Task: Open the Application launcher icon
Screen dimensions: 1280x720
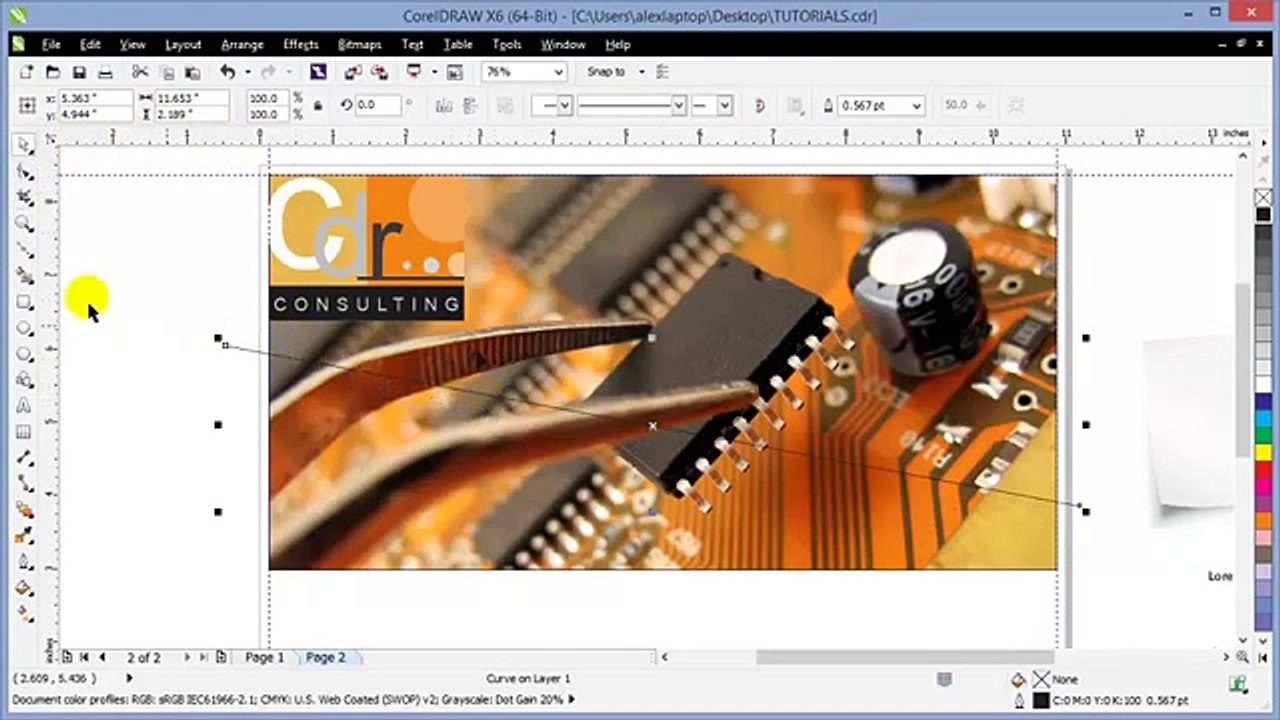Action: [x=414, y=72]
